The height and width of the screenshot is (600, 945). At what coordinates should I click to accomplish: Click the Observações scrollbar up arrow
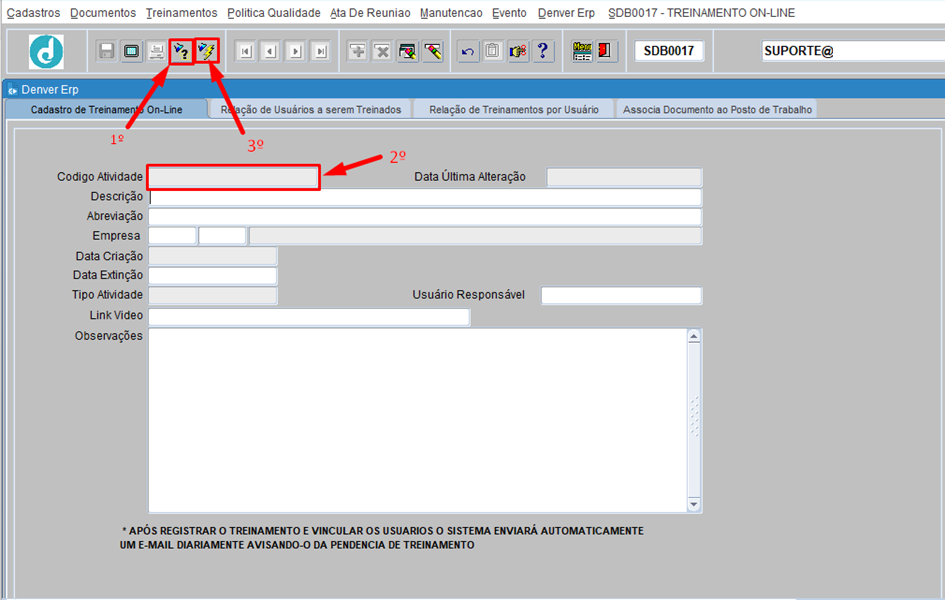pos(694,336)
